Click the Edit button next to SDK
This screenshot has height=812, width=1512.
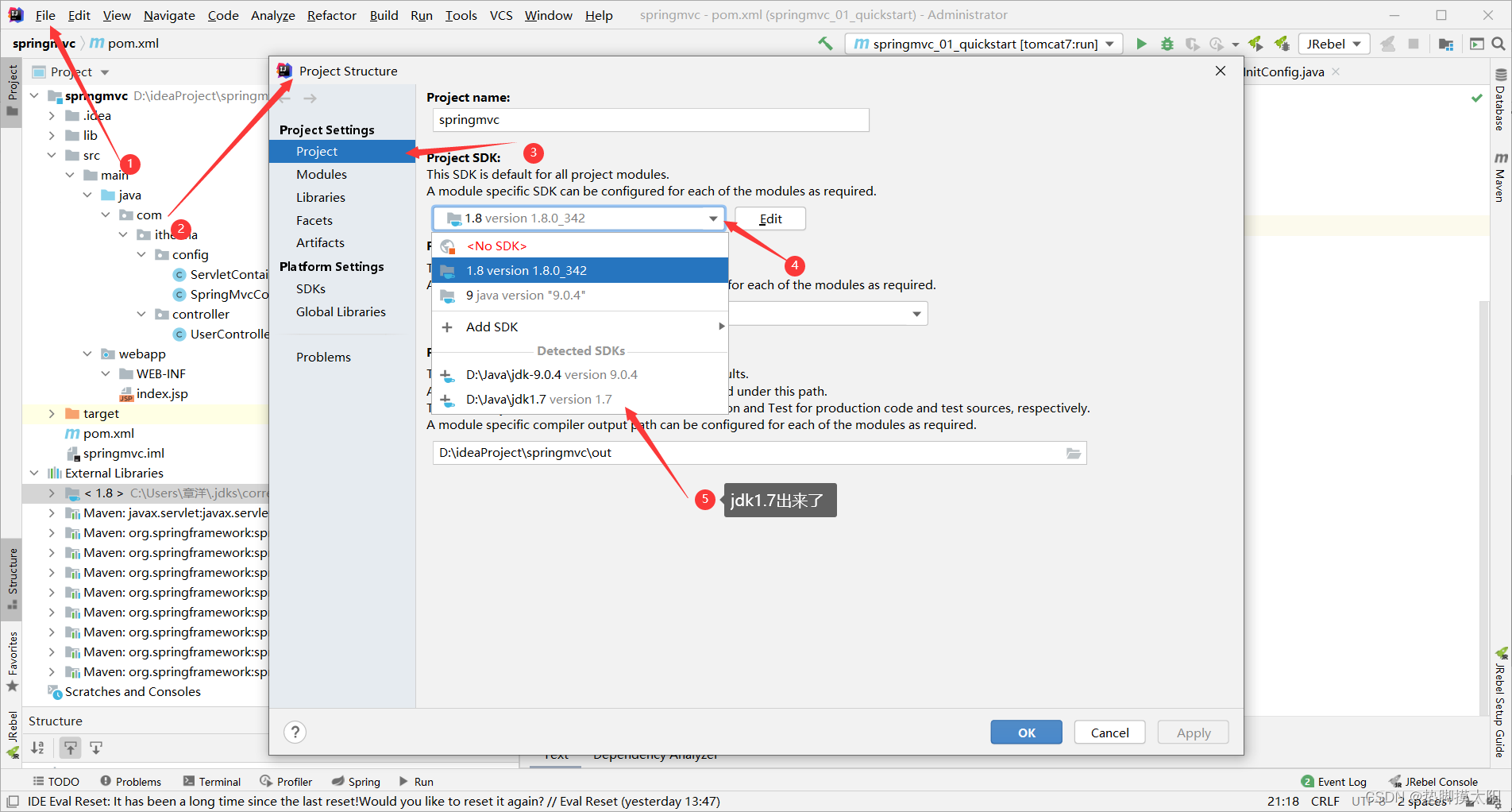coord(770,218)
